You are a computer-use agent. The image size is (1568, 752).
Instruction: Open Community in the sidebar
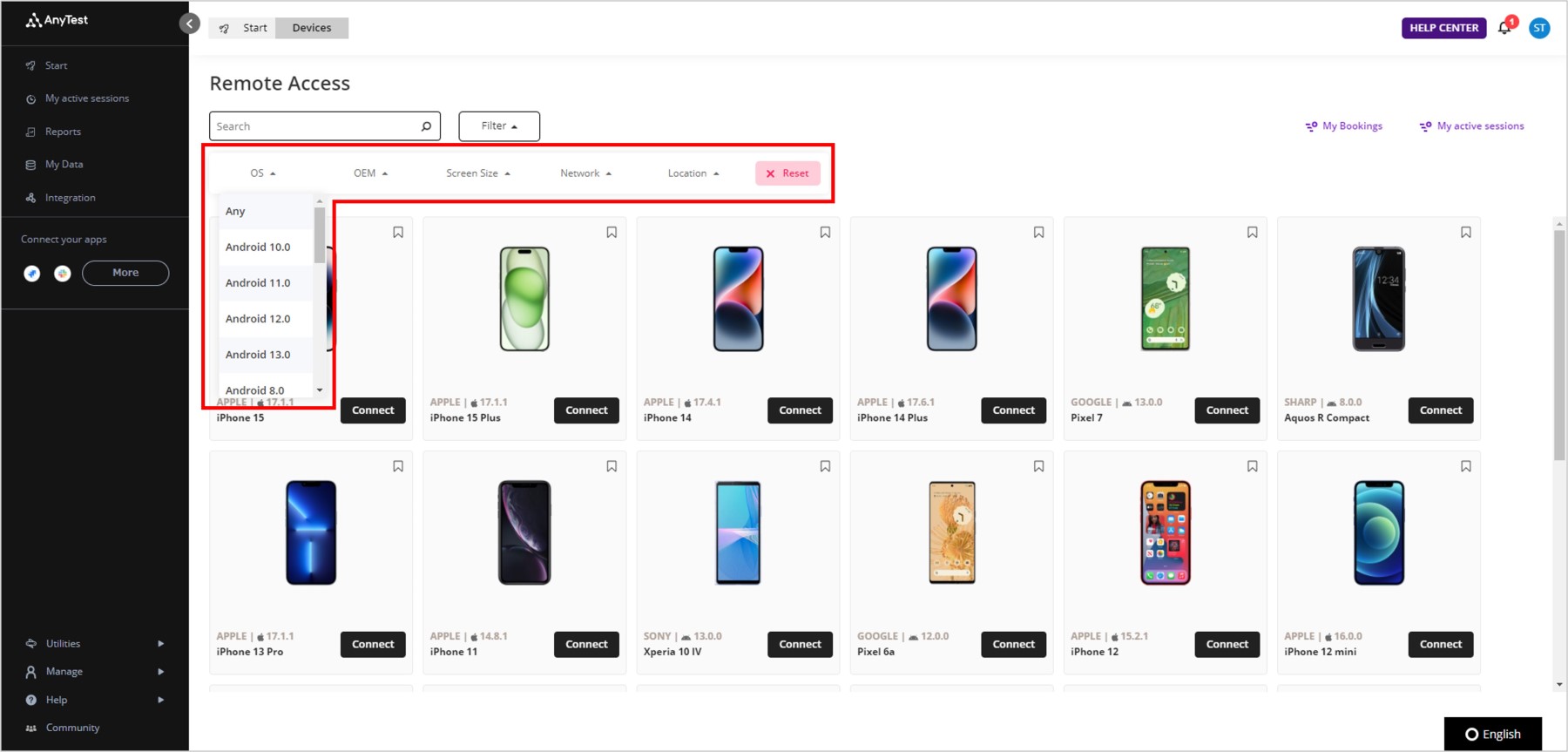coord(72,728)
